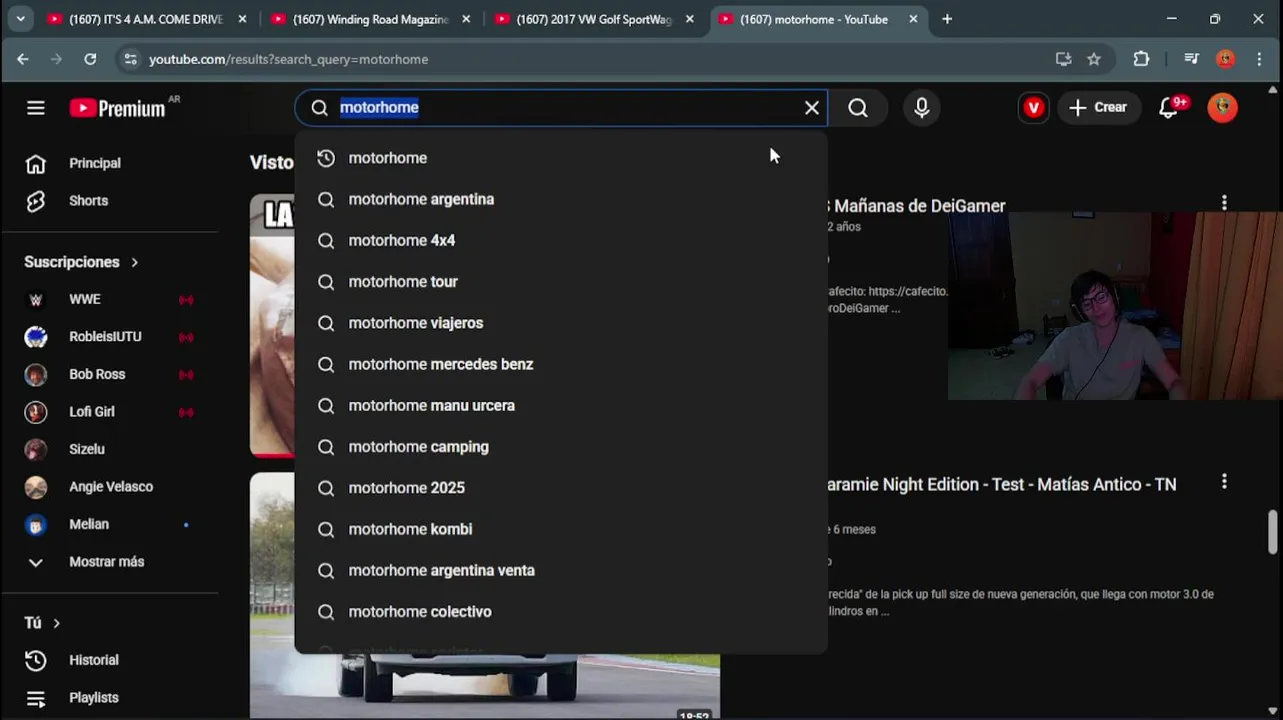Image resolution: width=1283 pixels, height=720 pixels.
Task: Click the address bar URL
Action: (x=288, y=59)
